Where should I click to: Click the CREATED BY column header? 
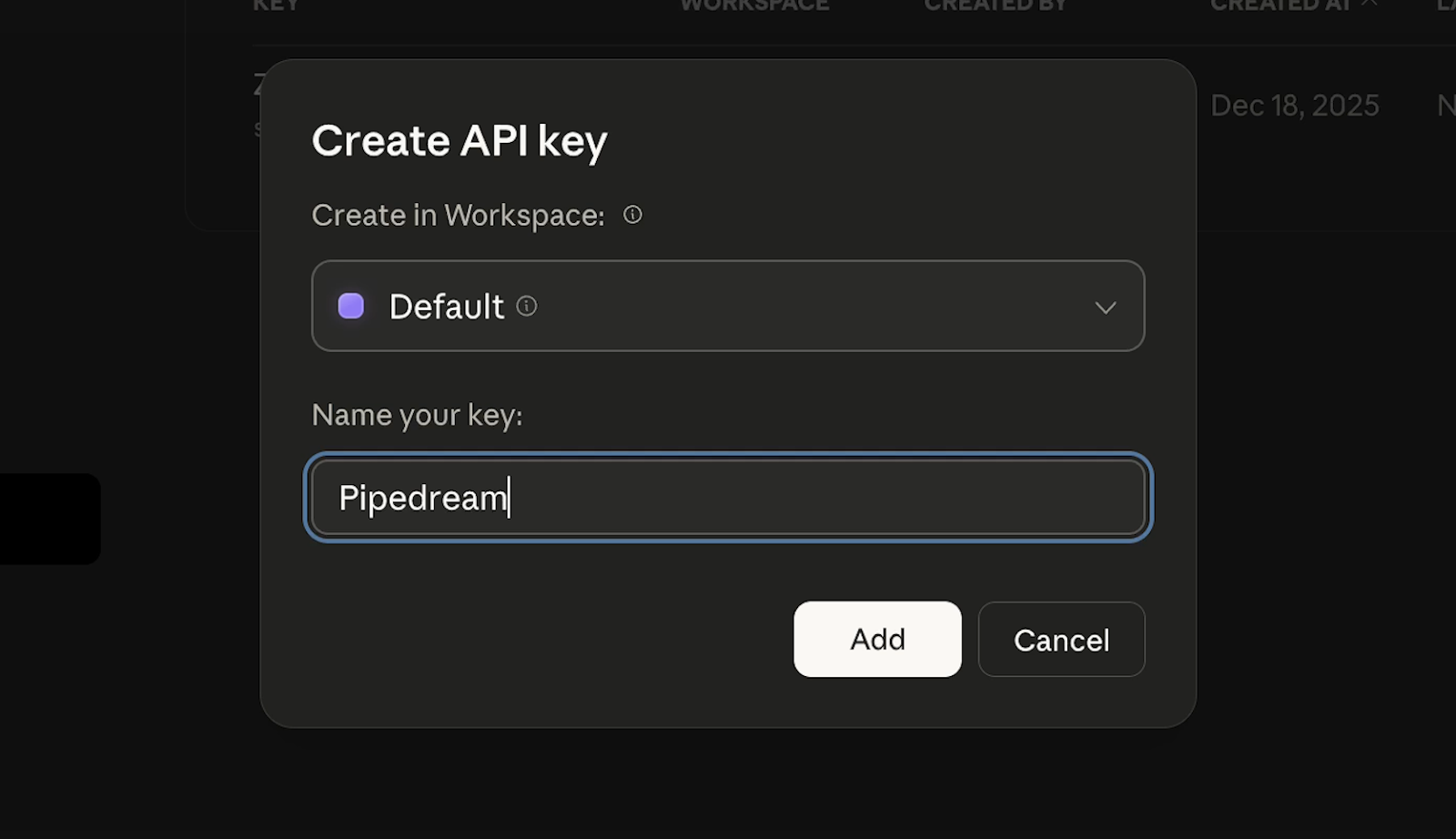pyautogui.click(x=995, y=5)
